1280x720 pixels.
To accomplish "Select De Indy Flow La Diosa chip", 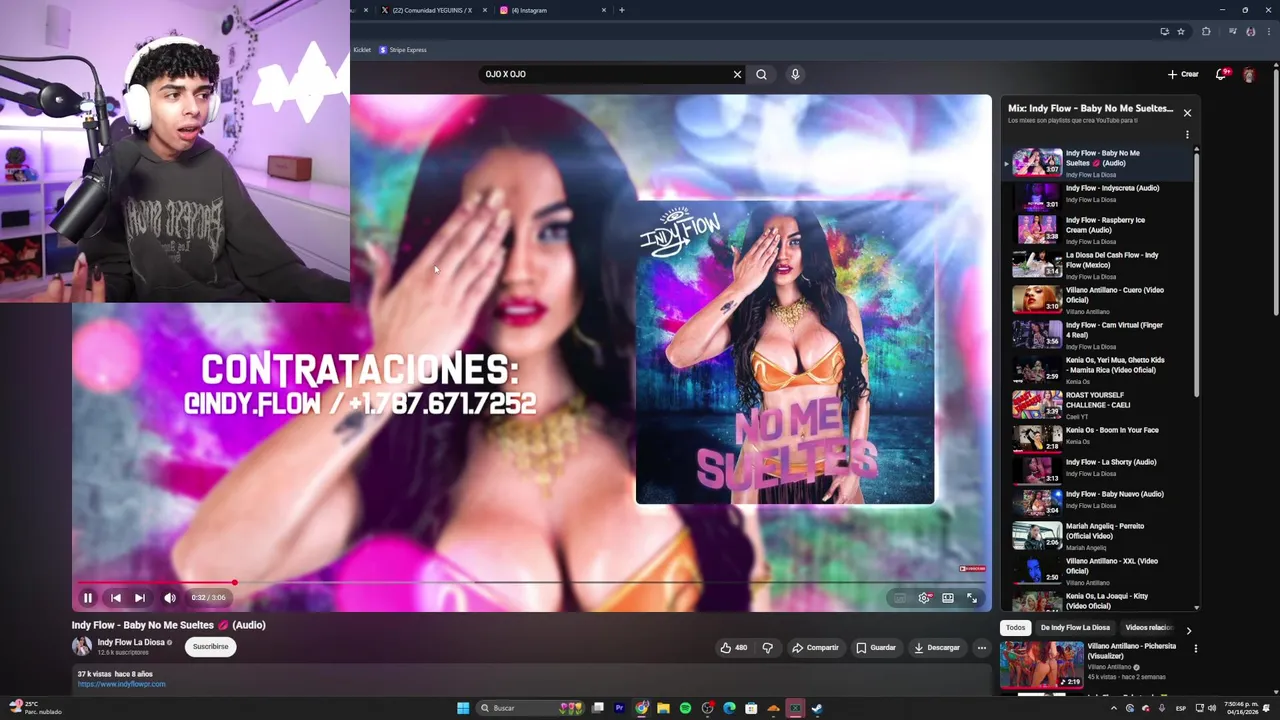I will 1075,628.
